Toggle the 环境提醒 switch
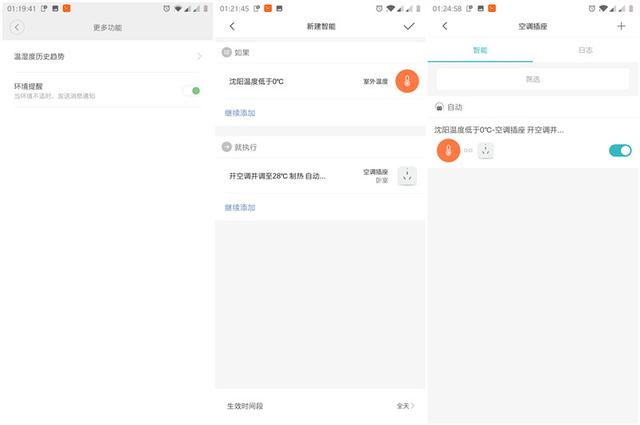 tap(192, 91)
